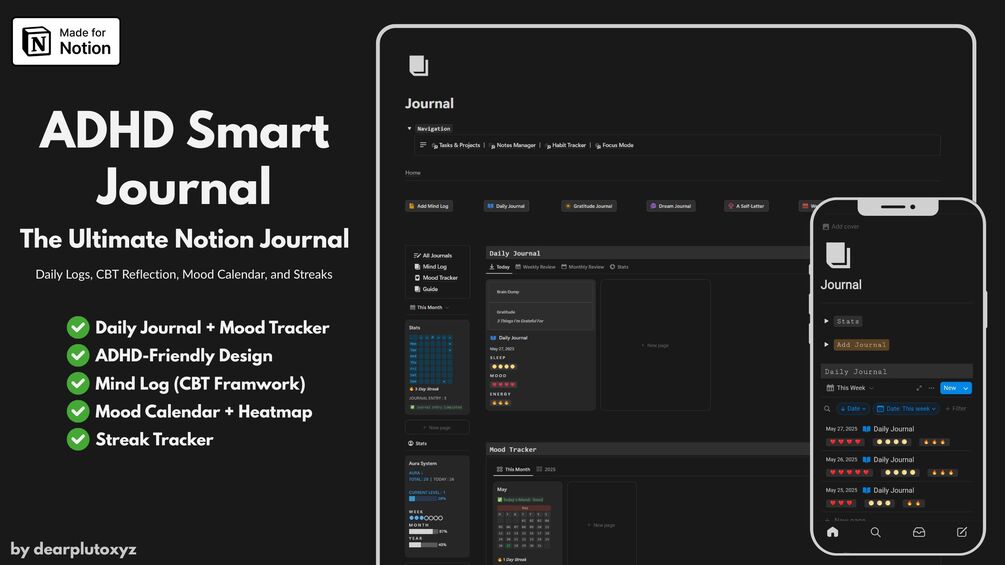Click the Journal page icon in tablet view
Screen dimensions: 1005x565
419,65
